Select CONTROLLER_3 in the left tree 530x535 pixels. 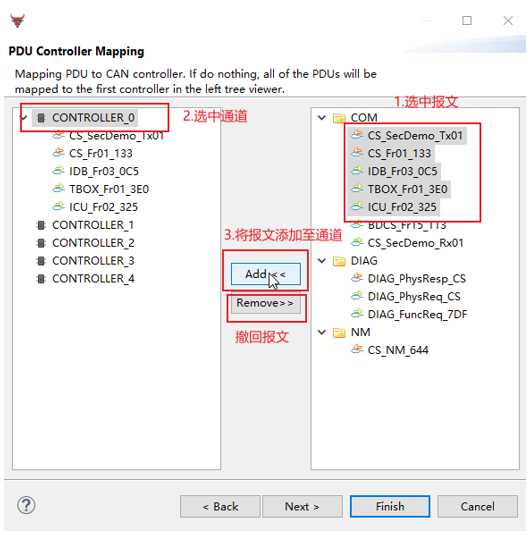click(x=93, y=261)
